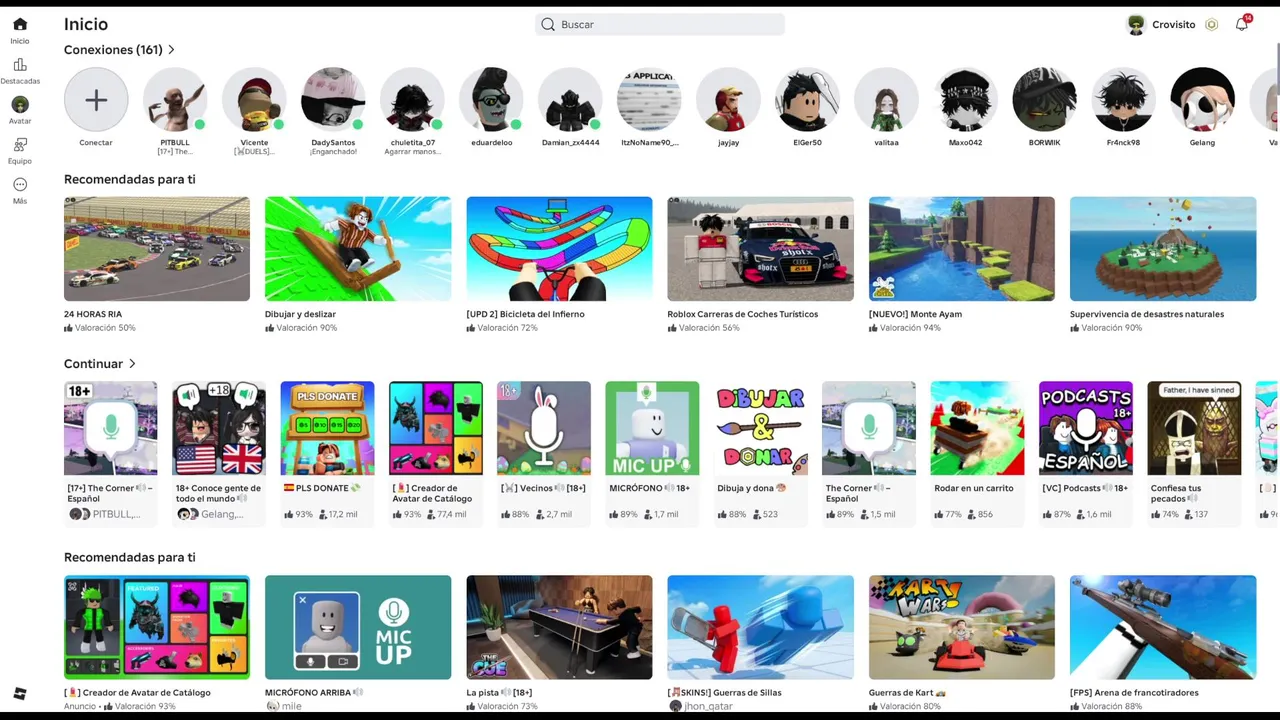Open the notifications bell icon
1280x720 pixels.
(x=1242, y=24)
